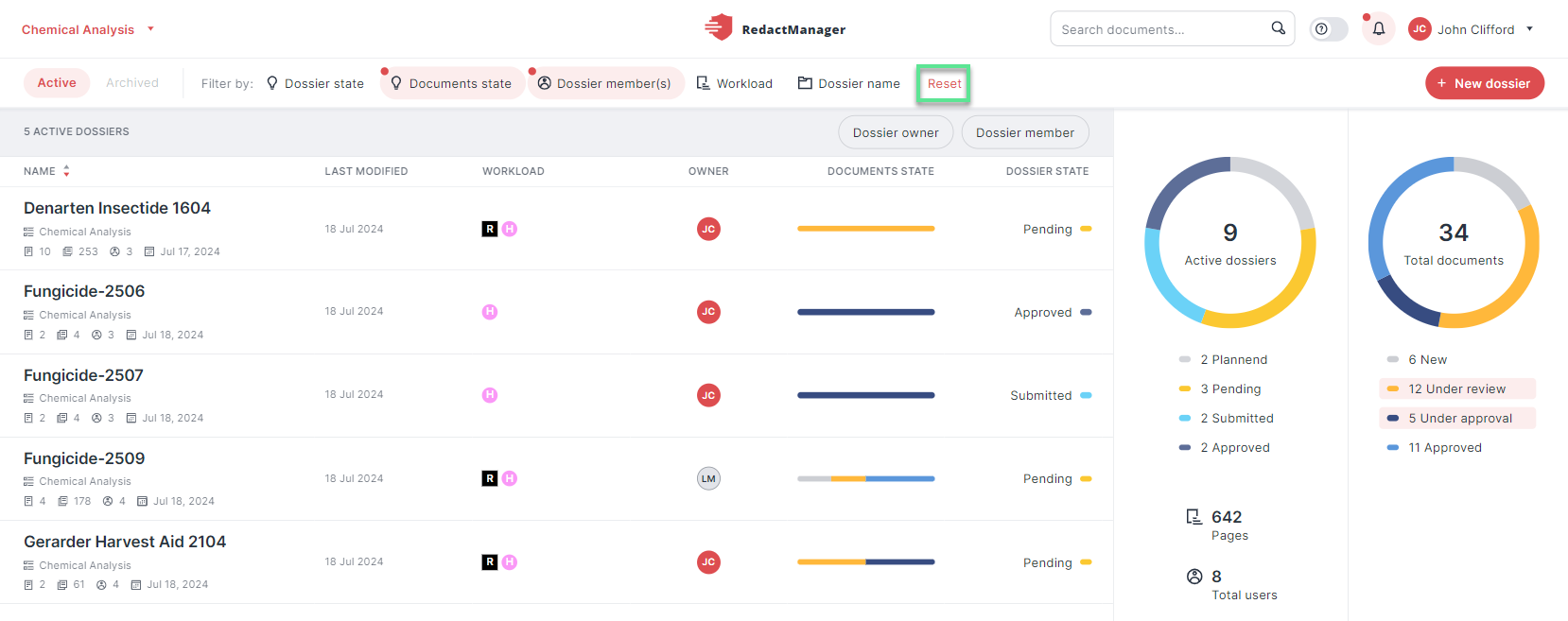Click the Total documents donut chart
The image size is (1568, 621).
[1454, 243]
